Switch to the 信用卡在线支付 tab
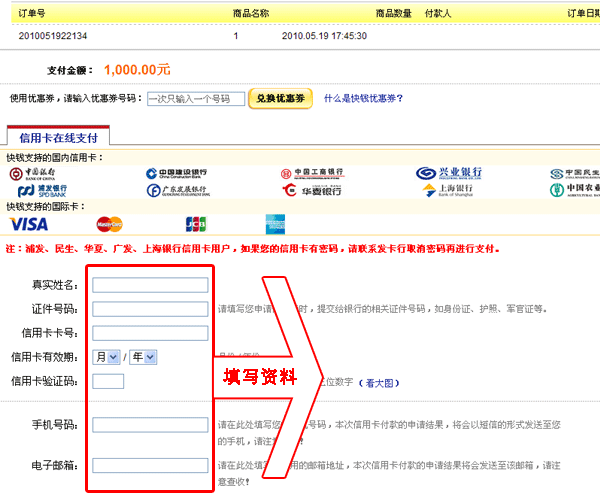Screen dimensions: 600x500 58,137
